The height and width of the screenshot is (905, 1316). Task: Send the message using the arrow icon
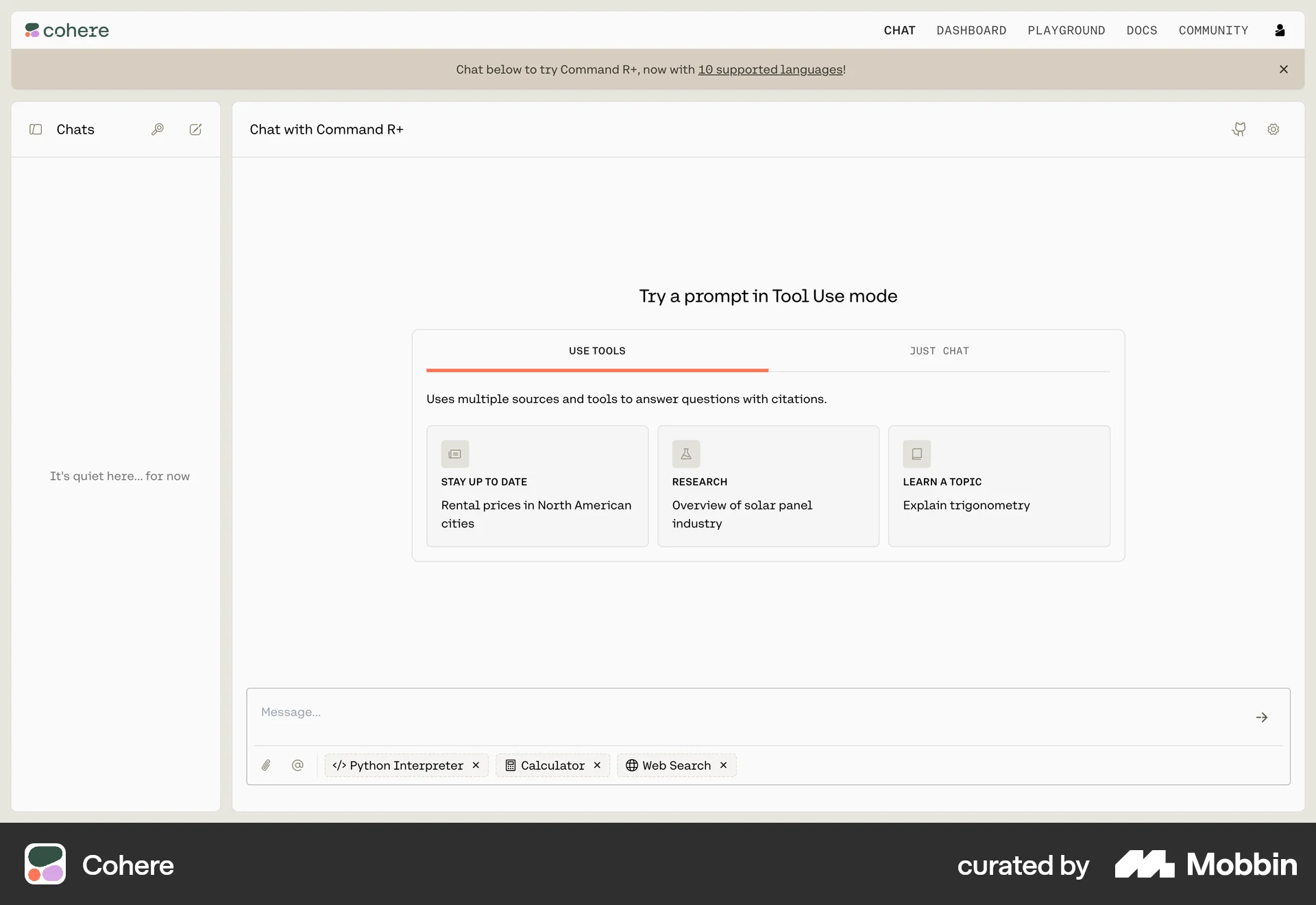(1262, 717)
